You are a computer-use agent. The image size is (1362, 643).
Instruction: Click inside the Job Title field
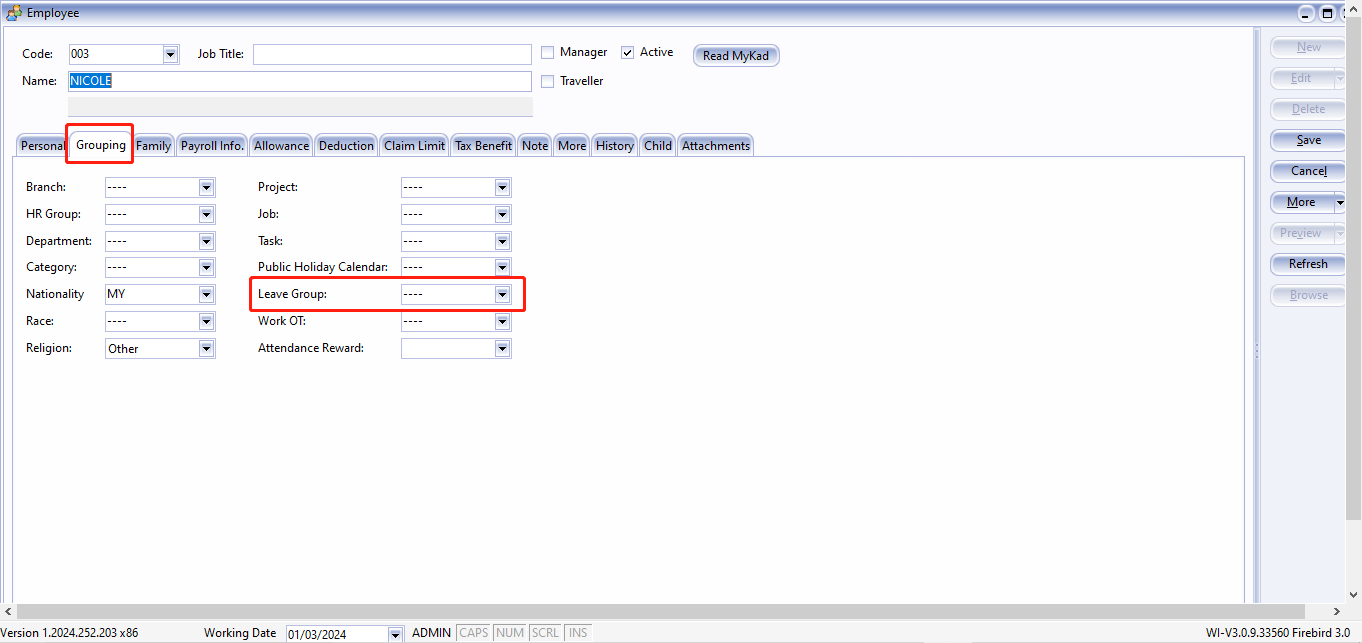point(390,54)
